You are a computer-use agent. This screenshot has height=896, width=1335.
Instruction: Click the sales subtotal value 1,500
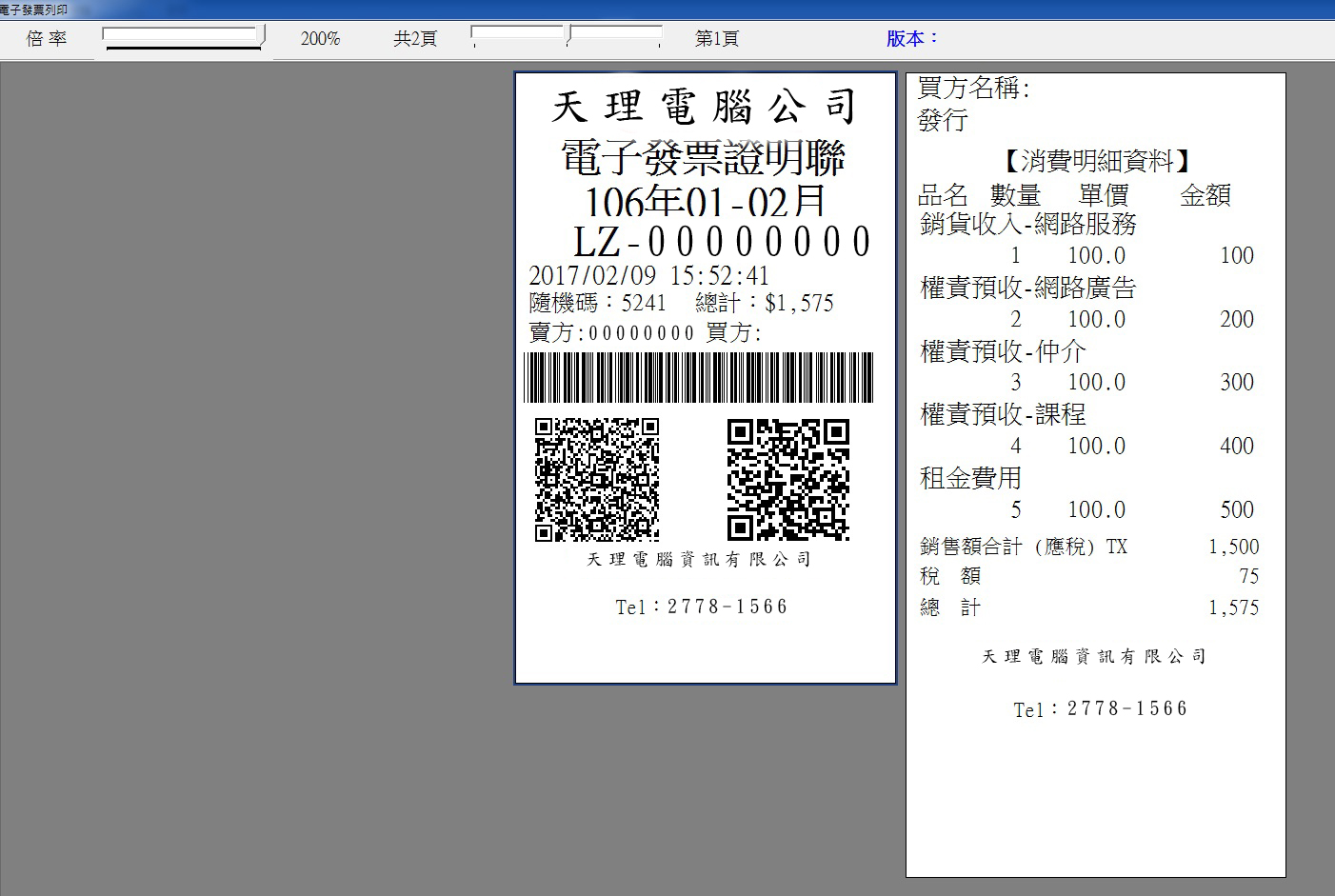click(1234, 548)
